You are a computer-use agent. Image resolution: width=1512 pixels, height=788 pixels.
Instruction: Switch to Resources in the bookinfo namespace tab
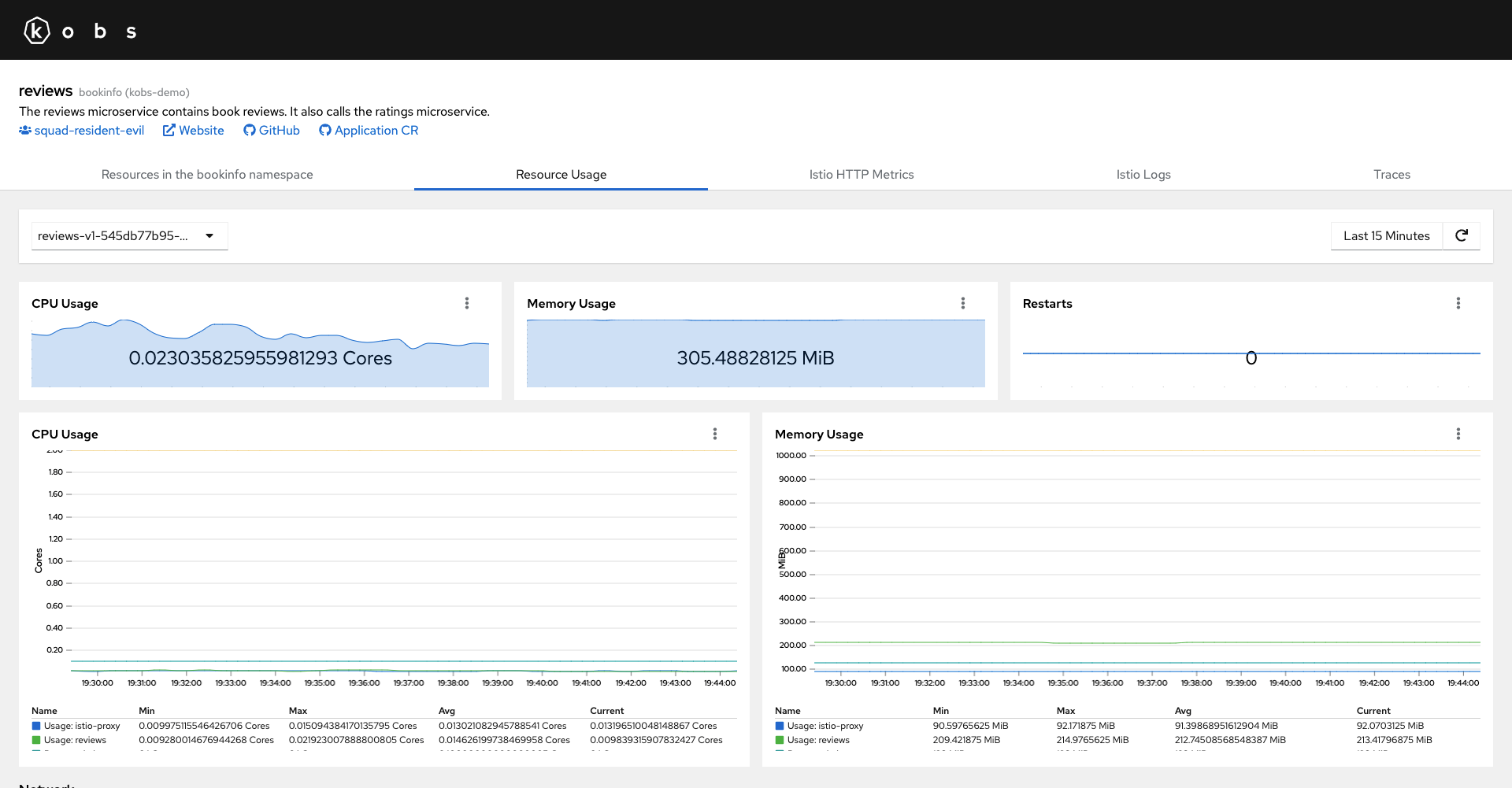click(x=207, y=175)
